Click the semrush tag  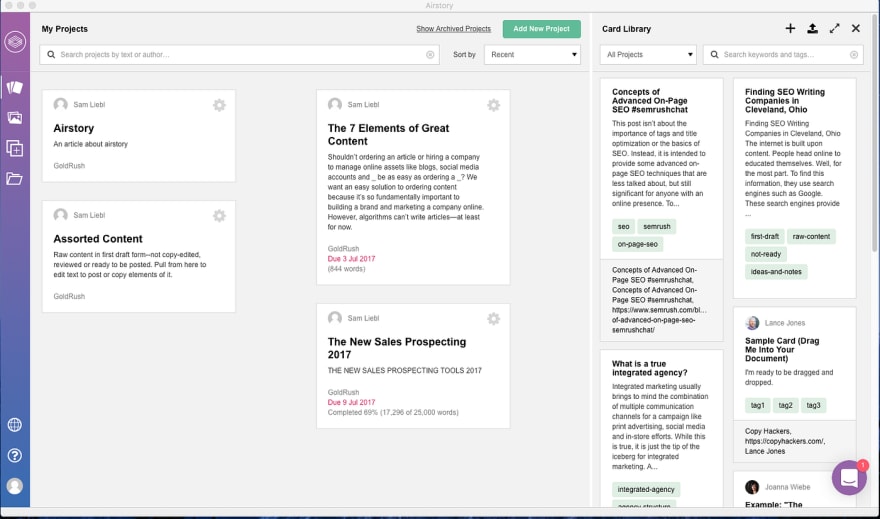(x=657, y=227)
